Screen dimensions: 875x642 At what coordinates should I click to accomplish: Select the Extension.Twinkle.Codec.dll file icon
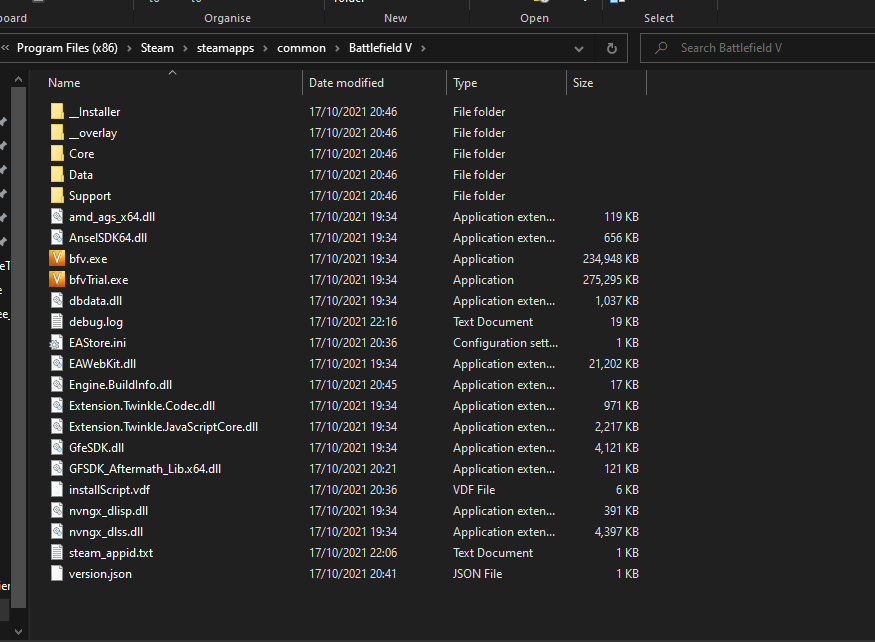[x=57, y=406]
